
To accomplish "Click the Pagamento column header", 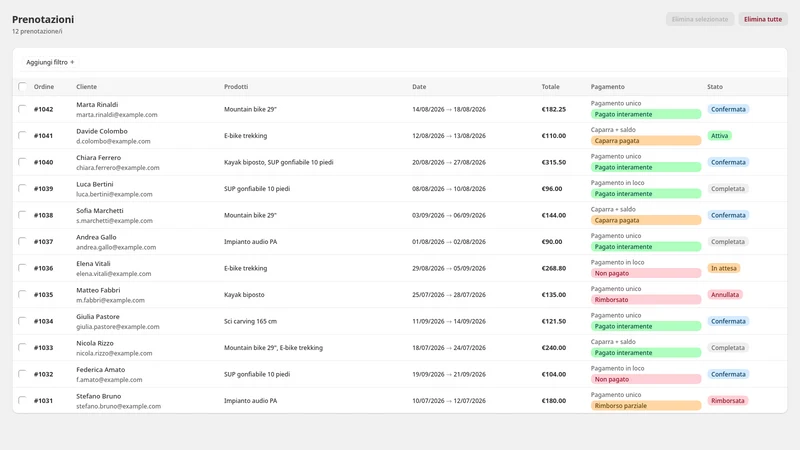I will (x=608, y=87).
